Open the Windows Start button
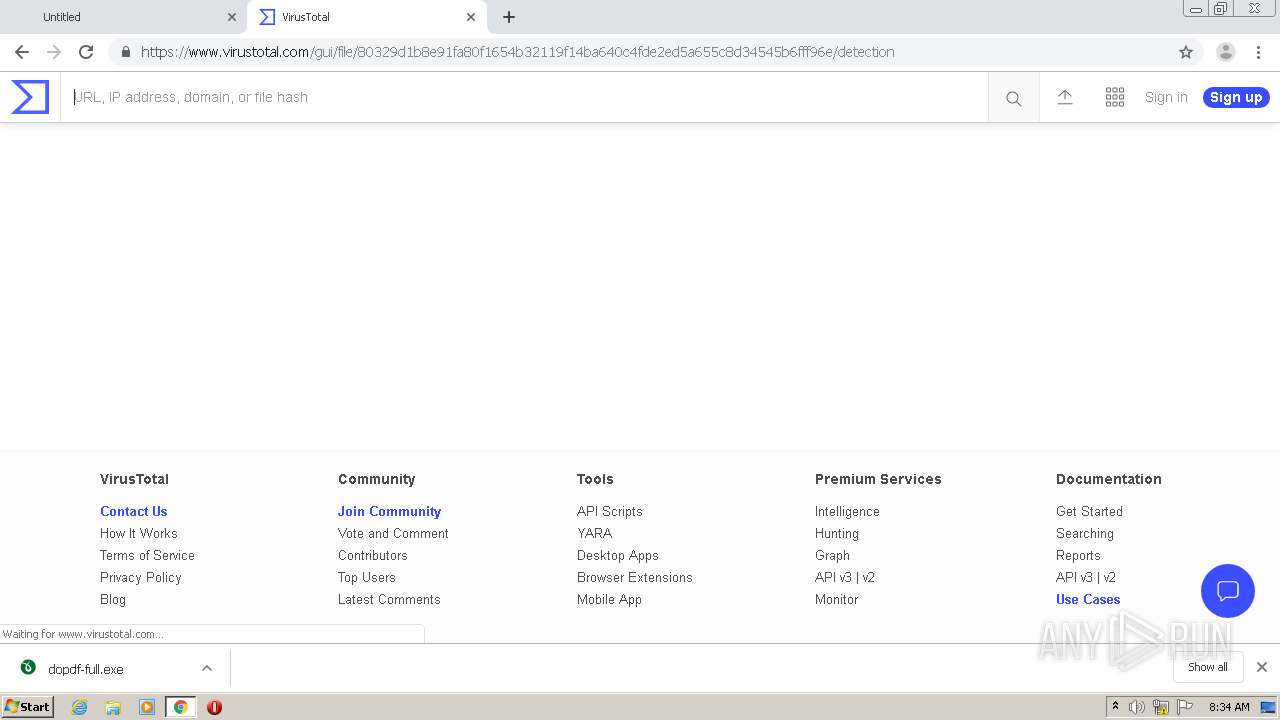Viewport: 1280px width, 720px height. pyautogui.click(x=28, y=707)
